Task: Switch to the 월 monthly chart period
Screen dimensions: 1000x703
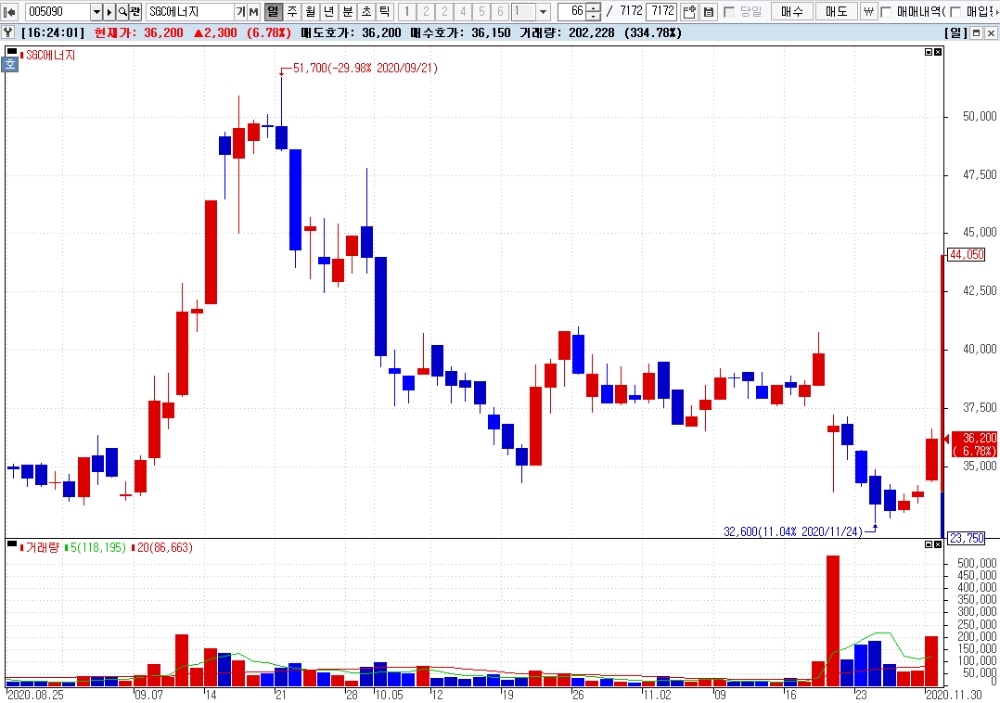Action: pos(311,11)
